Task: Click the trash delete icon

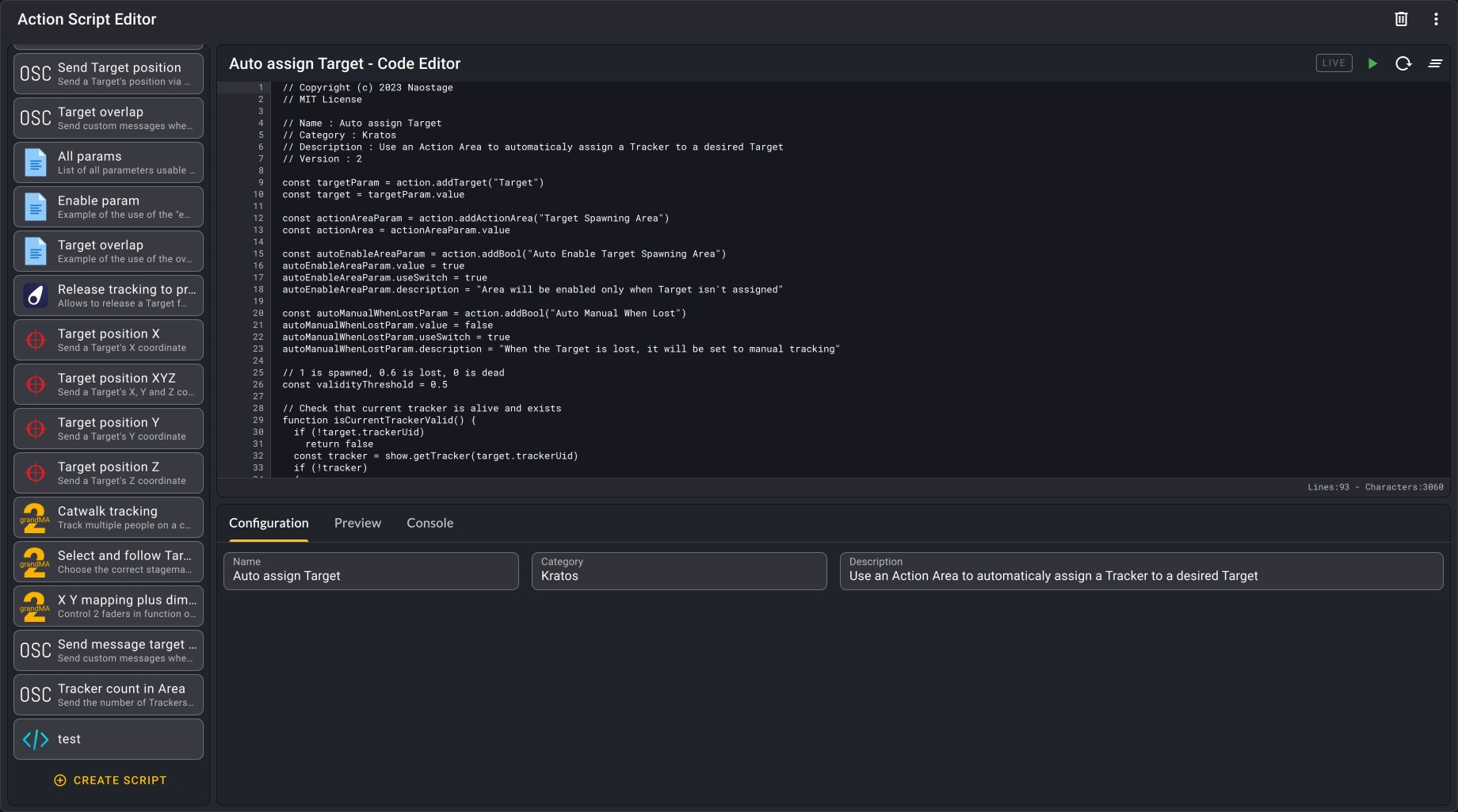Action: [1401, 19]
